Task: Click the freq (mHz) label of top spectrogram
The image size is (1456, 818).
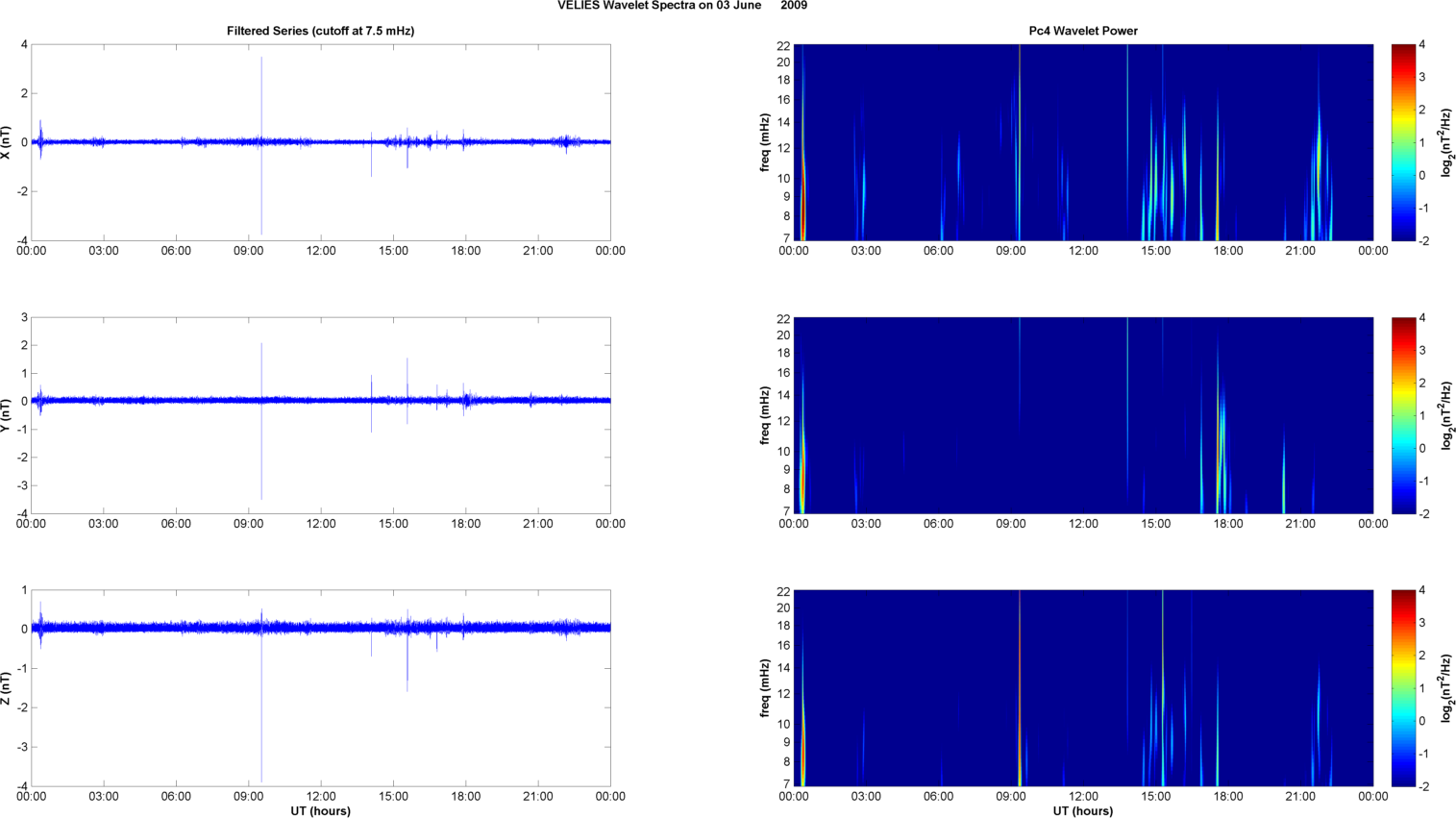Action: pyautogui.click(x=765, y=142)
